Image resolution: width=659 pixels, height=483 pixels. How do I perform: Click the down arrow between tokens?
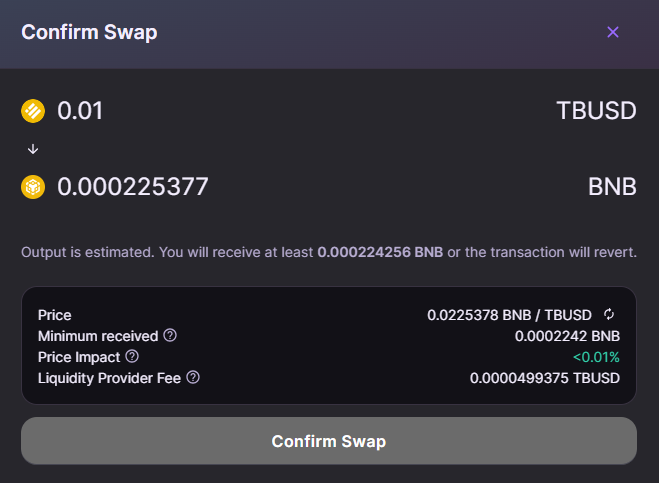click(x=33, y=149)
